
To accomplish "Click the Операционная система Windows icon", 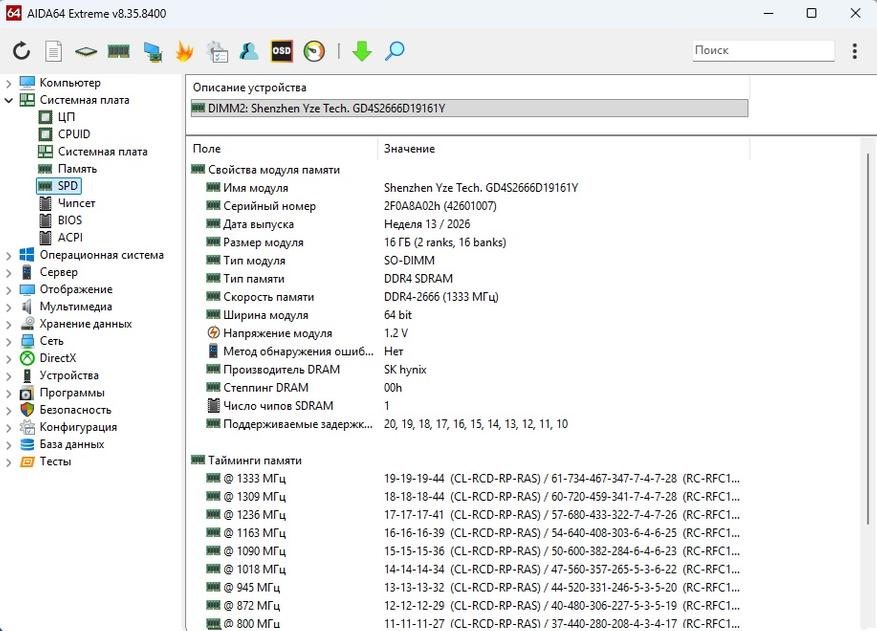I will [x=27, y=255].
